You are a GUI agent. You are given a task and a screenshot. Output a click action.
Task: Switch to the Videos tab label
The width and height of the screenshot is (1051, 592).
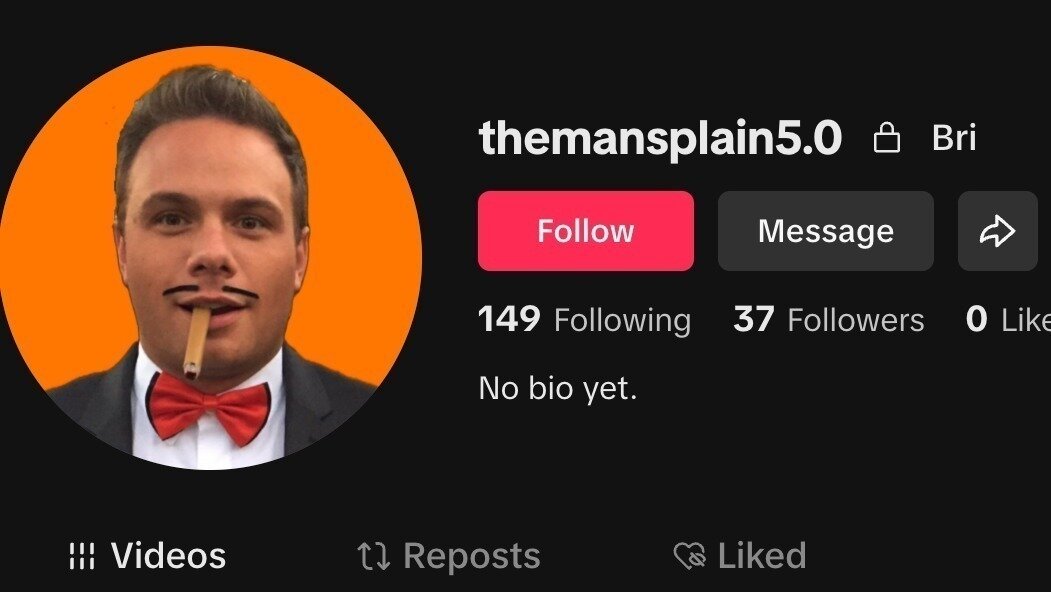click(x=168, y=556)
